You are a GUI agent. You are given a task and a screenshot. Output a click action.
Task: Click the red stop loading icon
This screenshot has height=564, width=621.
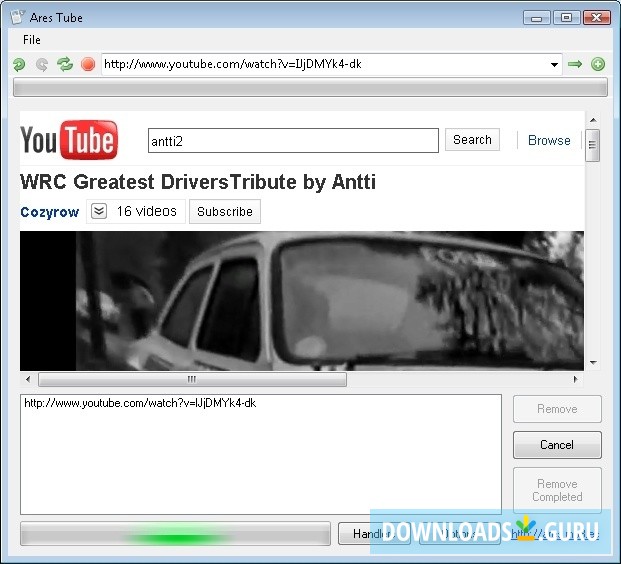click(x=88, y=64)
